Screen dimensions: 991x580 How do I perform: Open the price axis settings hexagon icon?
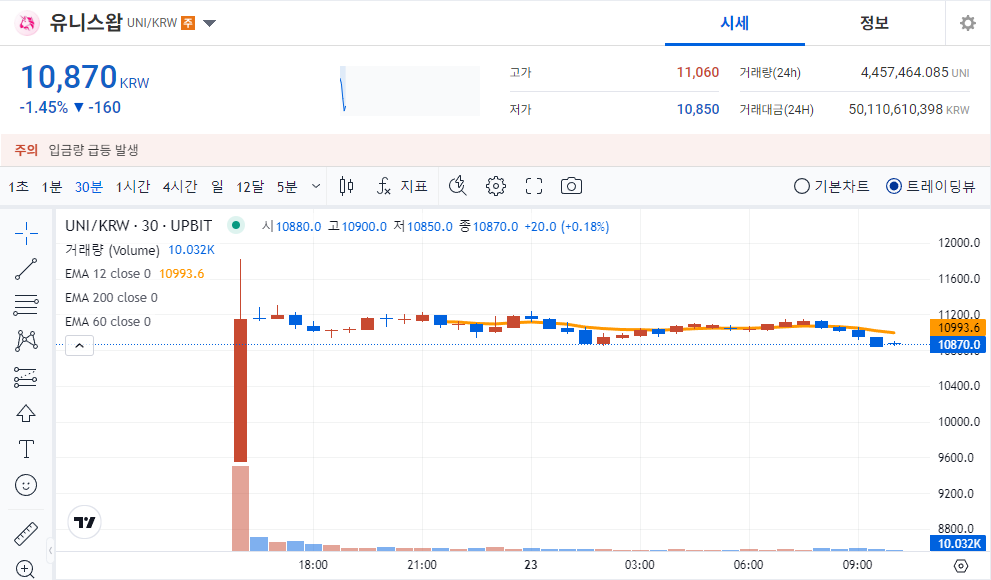point(961,565)
